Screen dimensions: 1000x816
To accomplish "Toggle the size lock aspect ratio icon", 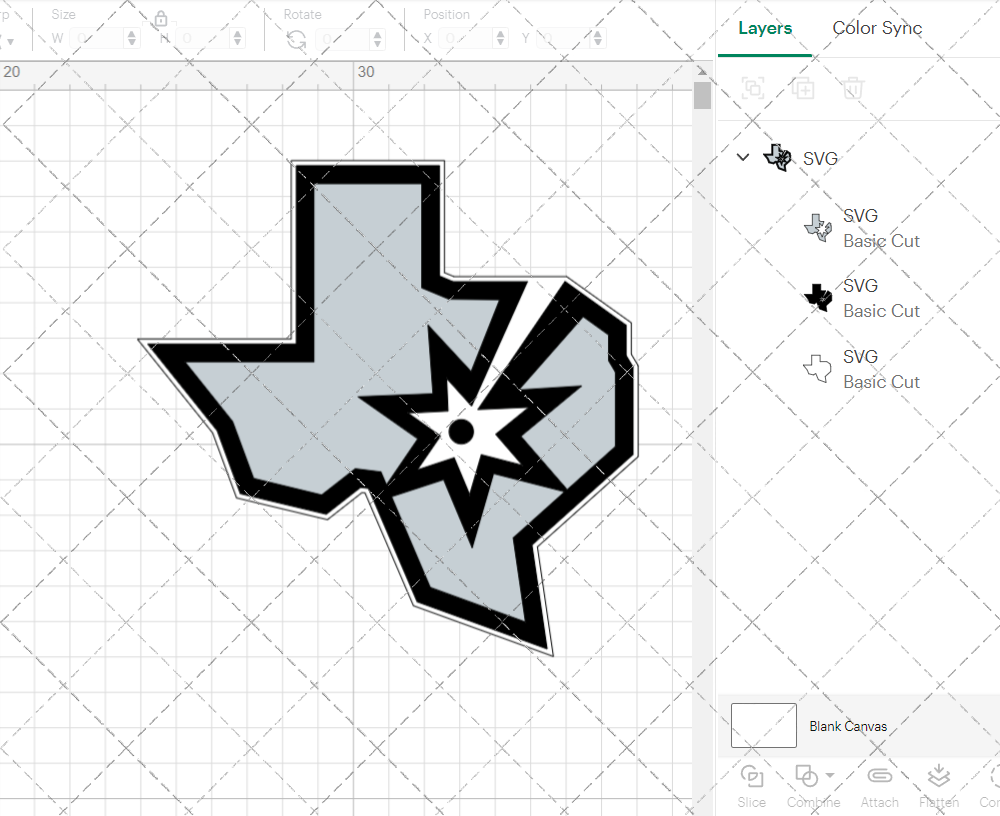I will click(161, 19).
